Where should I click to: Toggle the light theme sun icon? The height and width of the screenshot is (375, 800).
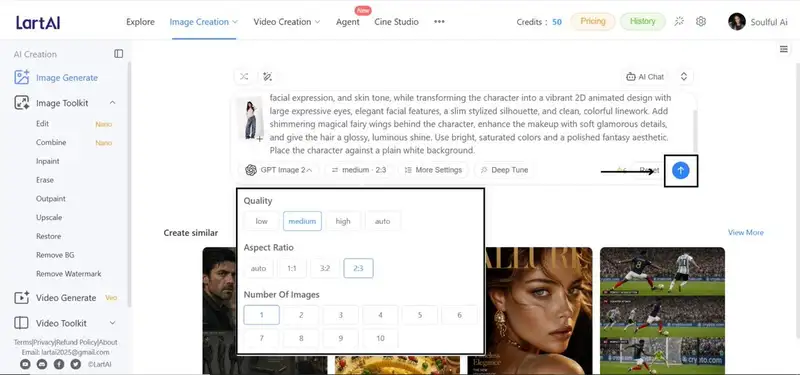tap(679, 21)
